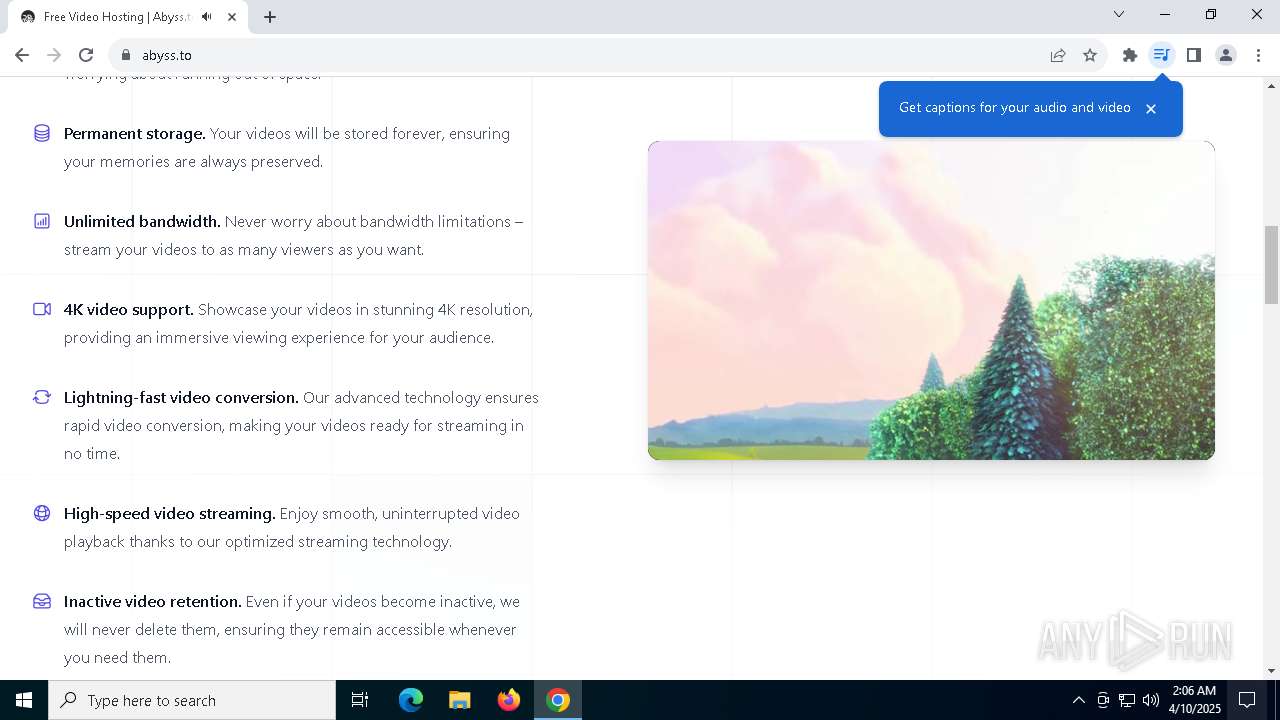
Task: Click the page vertical scrollbar thumb
Action: coord(1271,264)
